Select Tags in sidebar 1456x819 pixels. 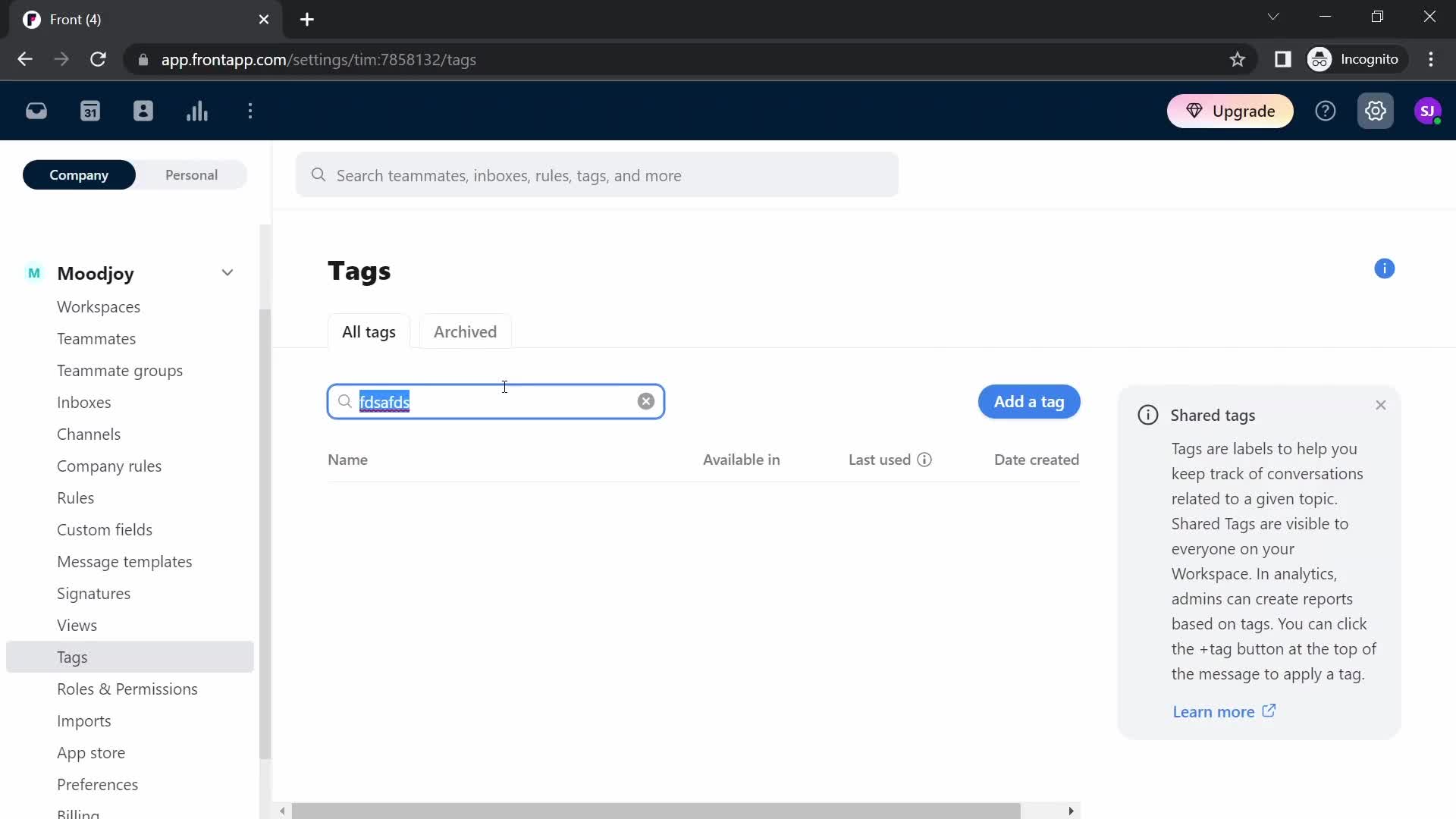point(130,657)
